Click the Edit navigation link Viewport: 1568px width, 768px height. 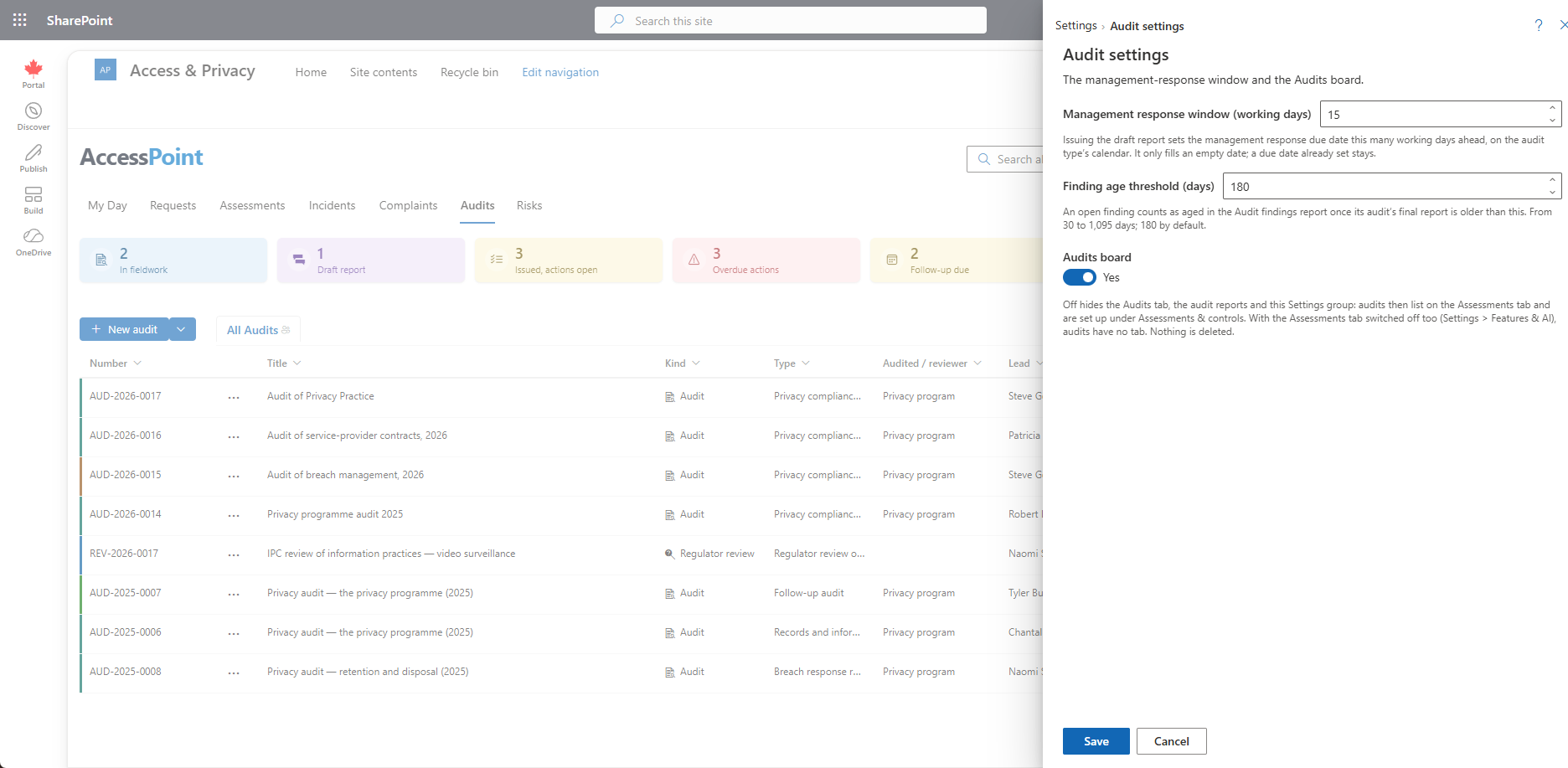(560, 72)
